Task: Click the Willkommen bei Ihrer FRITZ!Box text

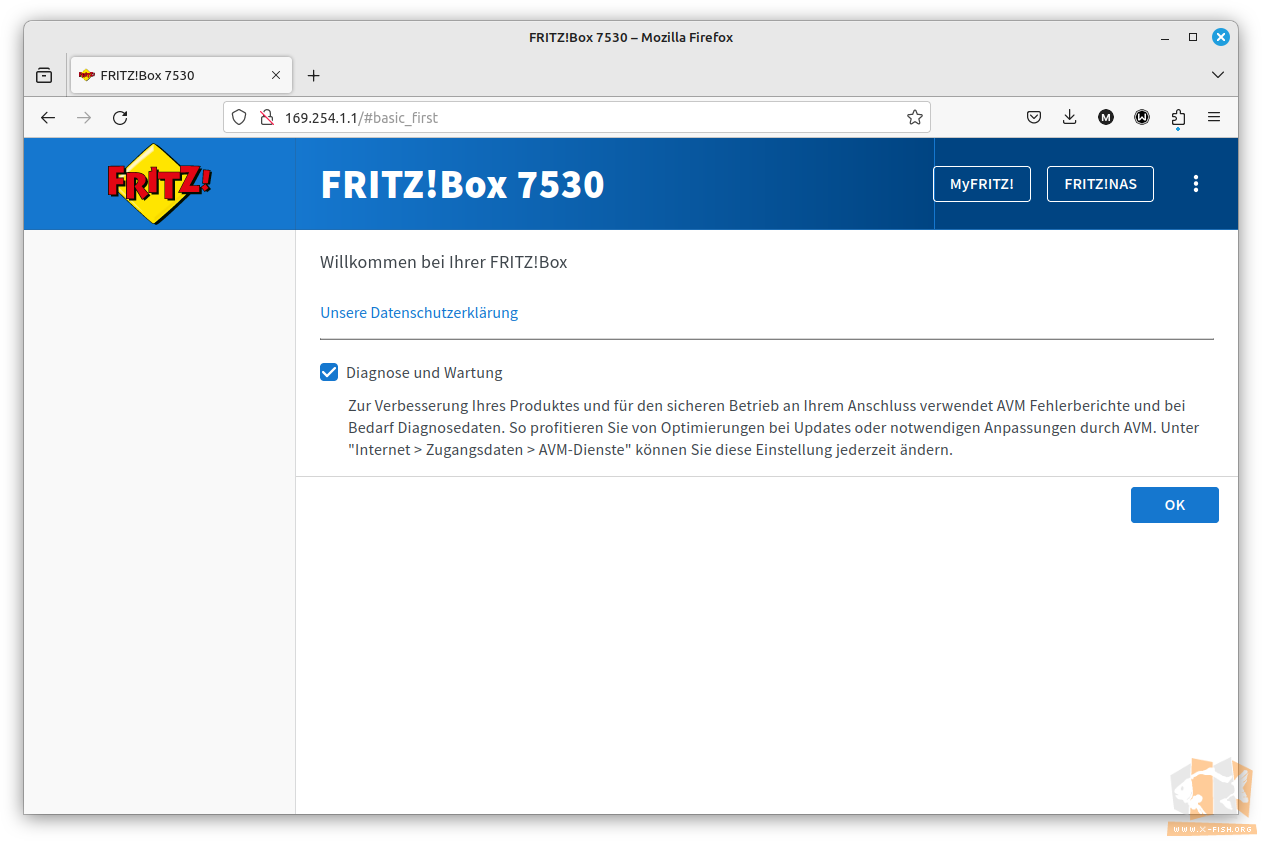Action: coord(443,262)
